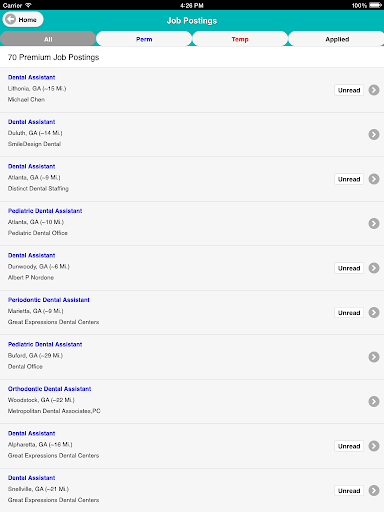
Task: Open Metropolitan Dental Associates arrow icon
Action: [x=374, y=401]
